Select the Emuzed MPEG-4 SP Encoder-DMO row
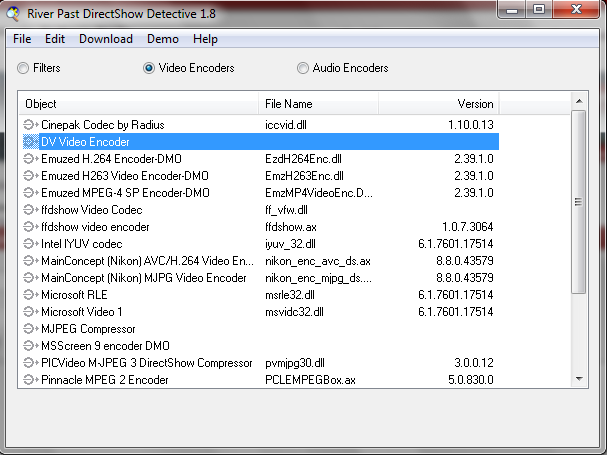 click(x=261, y=193)
